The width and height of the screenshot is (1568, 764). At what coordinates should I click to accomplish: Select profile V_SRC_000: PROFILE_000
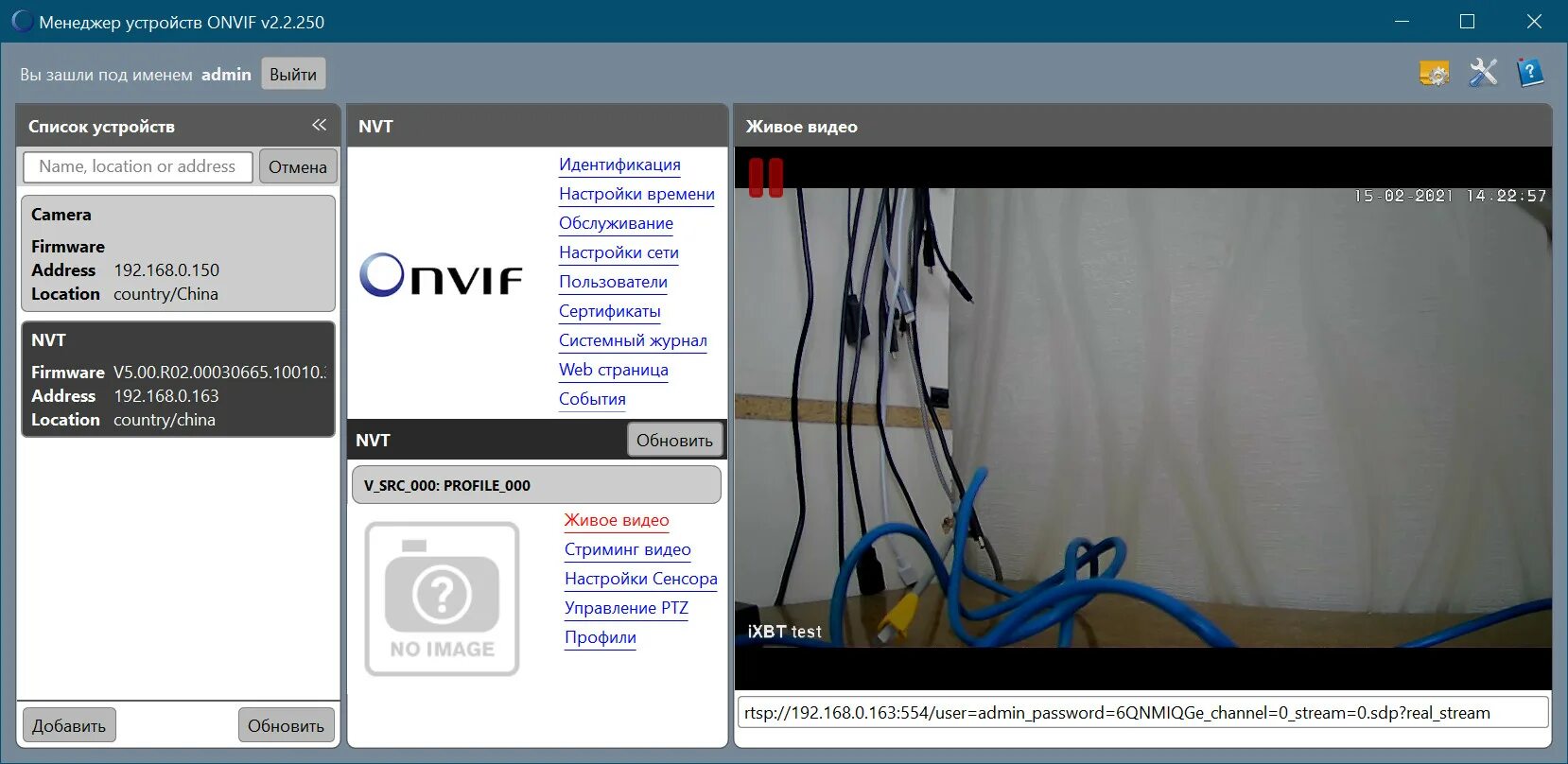tap(536, 485)
